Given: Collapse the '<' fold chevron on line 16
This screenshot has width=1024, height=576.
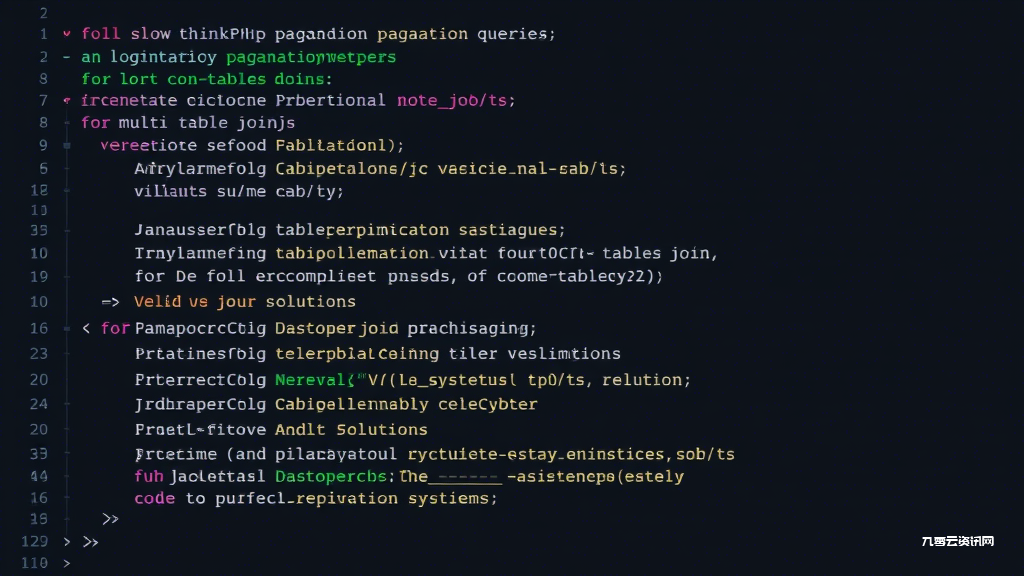Looking at the screenshot, I should [86, 328].
